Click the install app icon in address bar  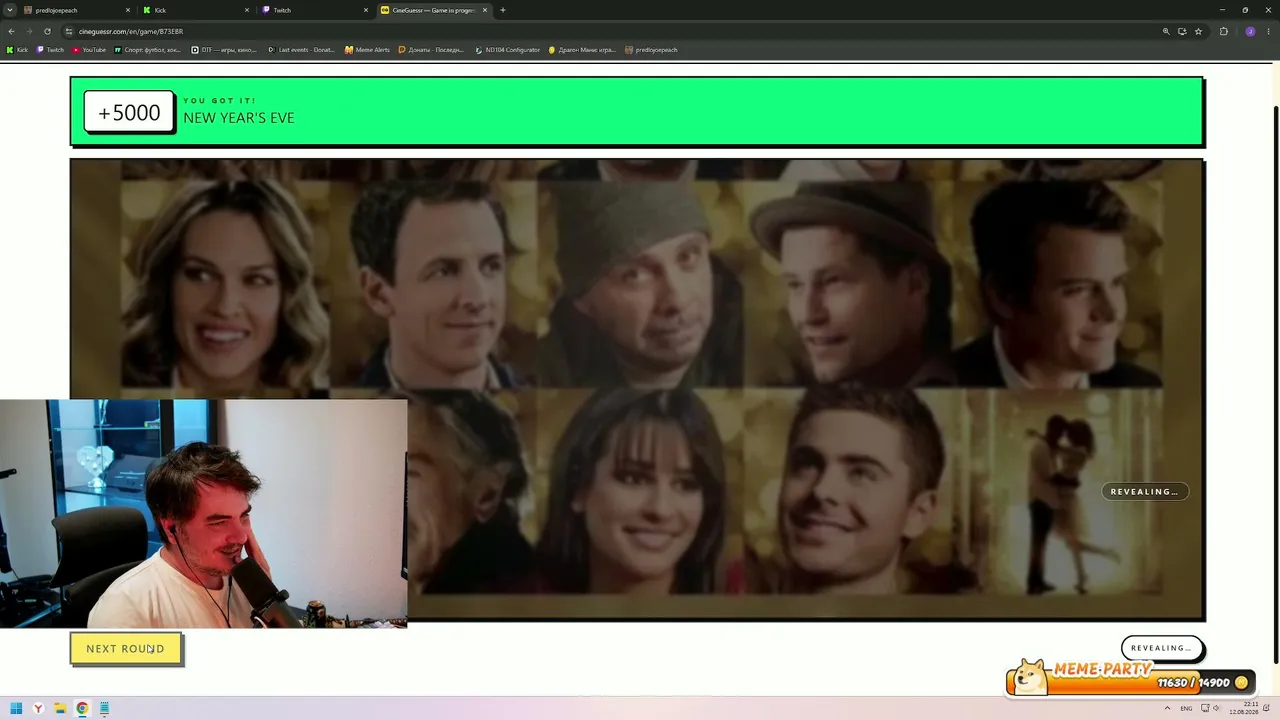tap(1182, 31)
